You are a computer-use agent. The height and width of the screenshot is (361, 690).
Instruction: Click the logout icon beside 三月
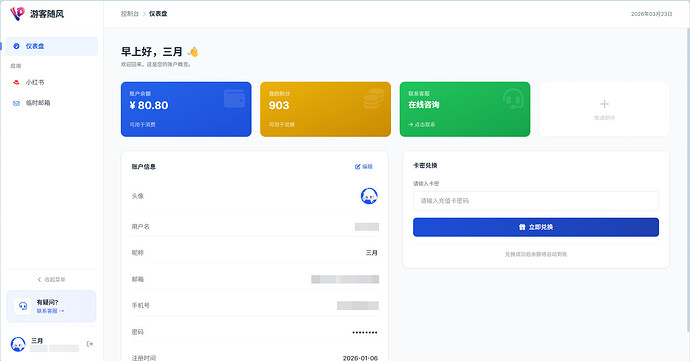click(x=90, y=344)
